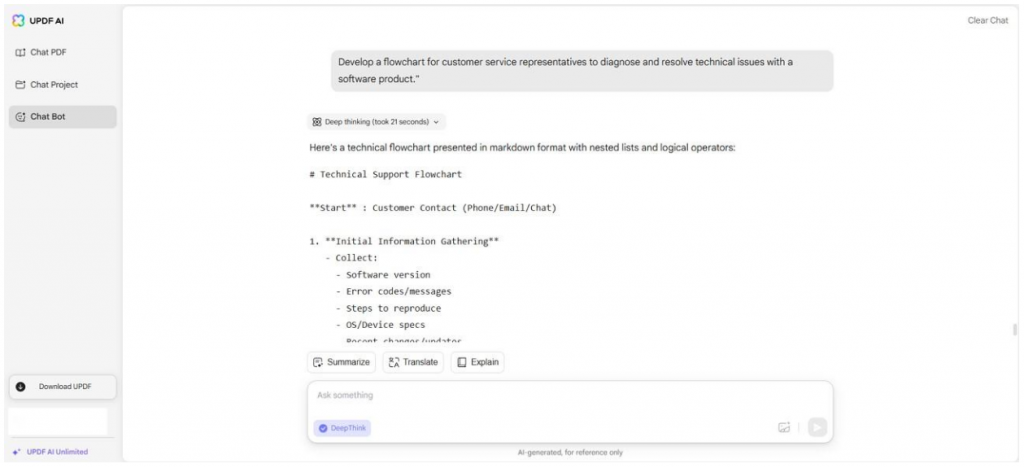Click the Translate language icon

393,362
